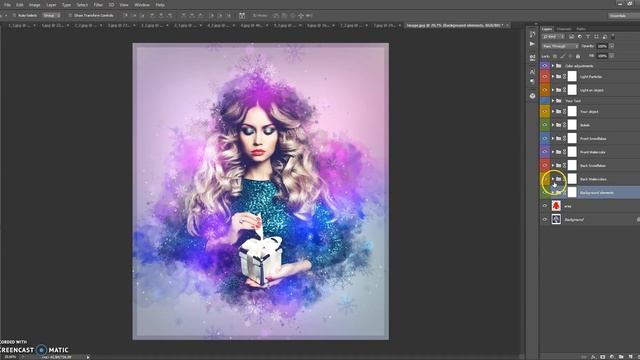
Task: Filter layers by shape layers icon
Action: [596, 37]
